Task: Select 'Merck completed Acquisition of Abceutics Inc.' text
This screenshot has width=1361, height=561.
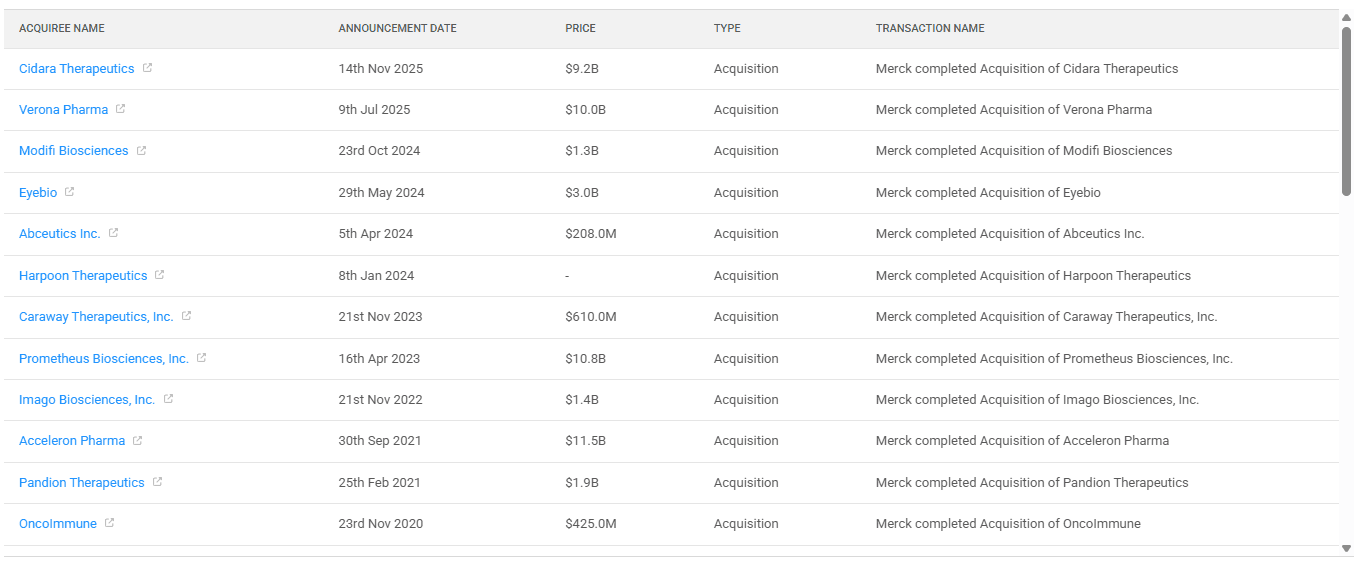Action: point(1010,234)
